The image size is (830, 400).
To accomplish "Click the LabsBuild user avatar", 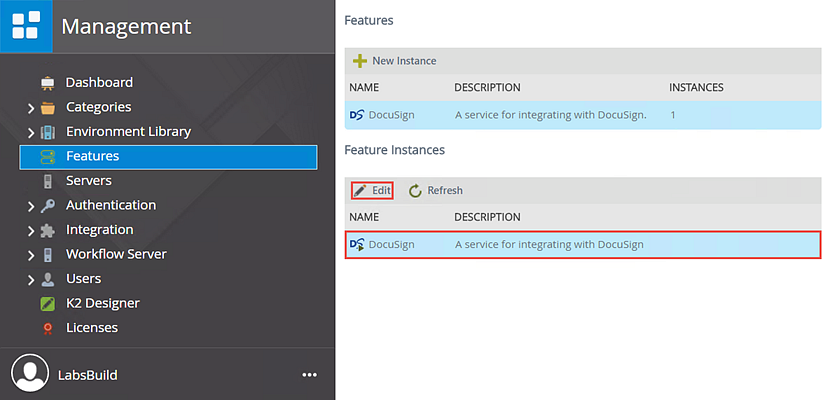I will pyautogui.click(x=30, y=374).
